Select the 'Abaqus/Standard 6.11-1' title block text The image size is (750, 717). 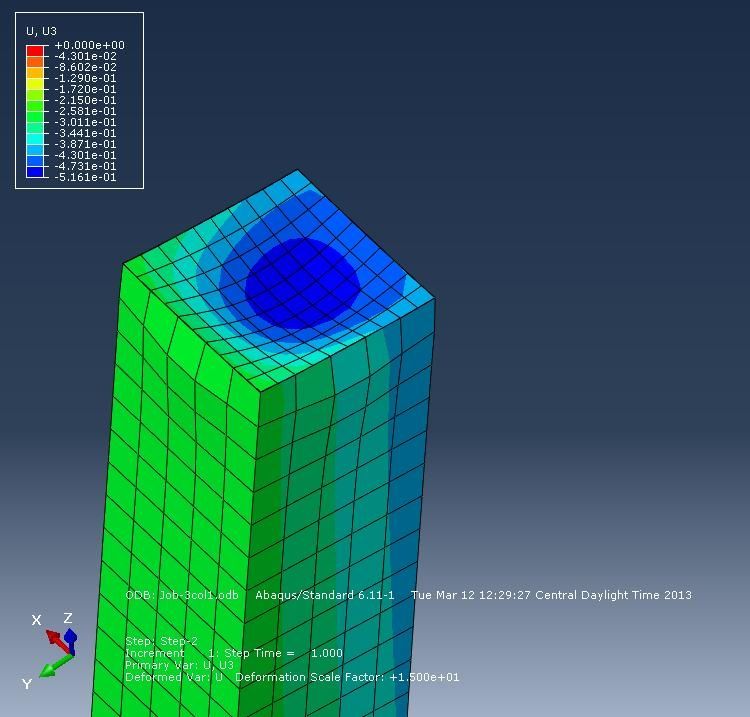(325, 595)
